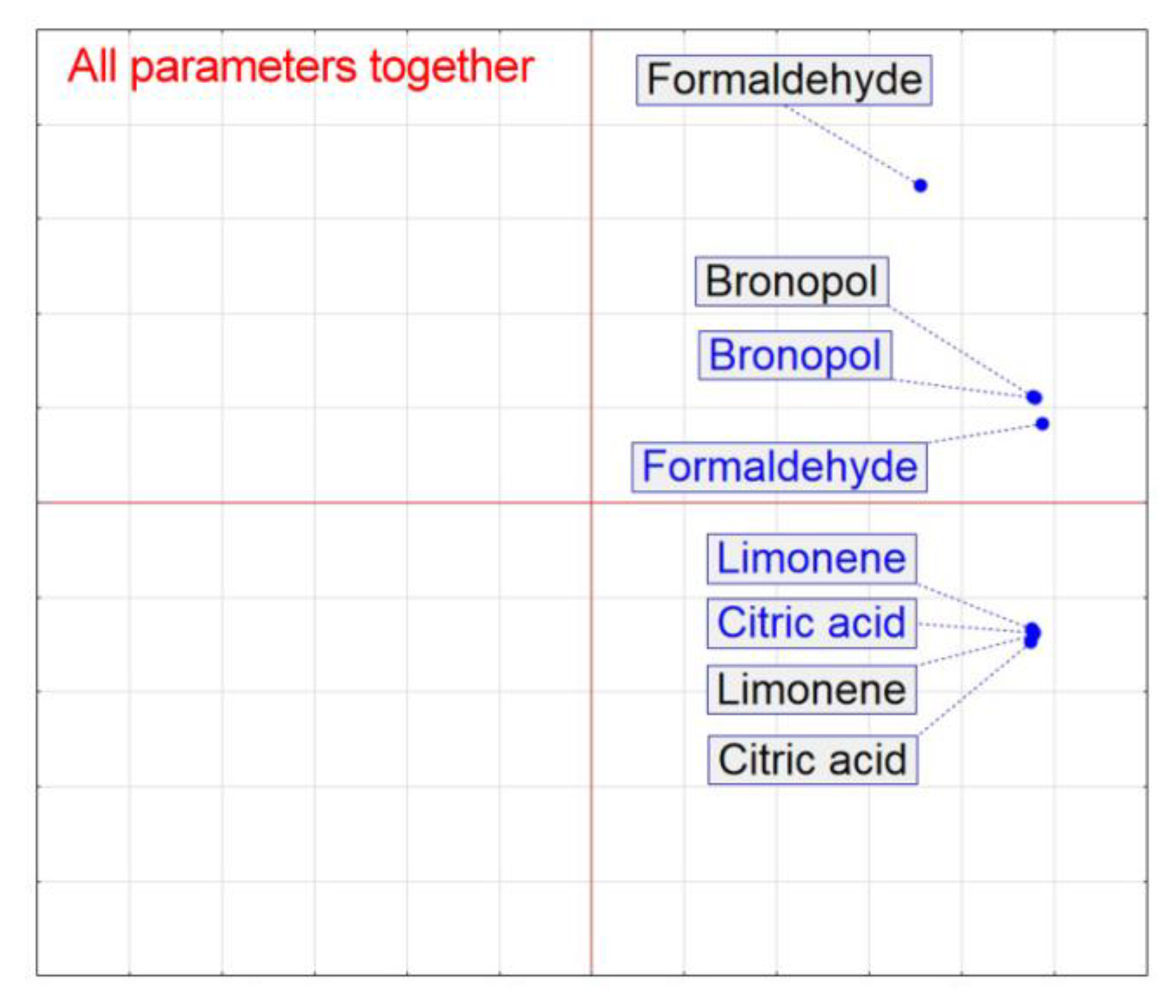This screenshot has height=1008, width=1176.
Task: Select the black Formaldehyde label box
Action: coord(784,80)
